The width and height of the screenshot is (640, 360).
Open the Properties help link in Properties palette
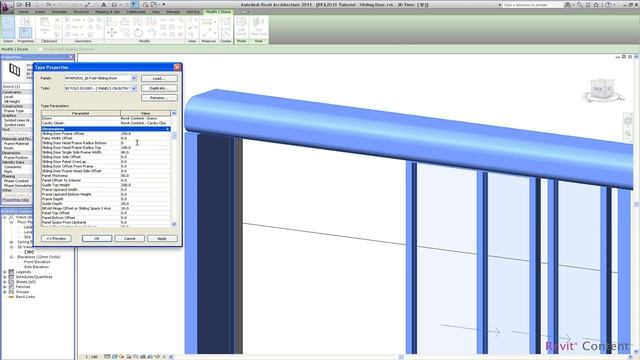[16, 200]
